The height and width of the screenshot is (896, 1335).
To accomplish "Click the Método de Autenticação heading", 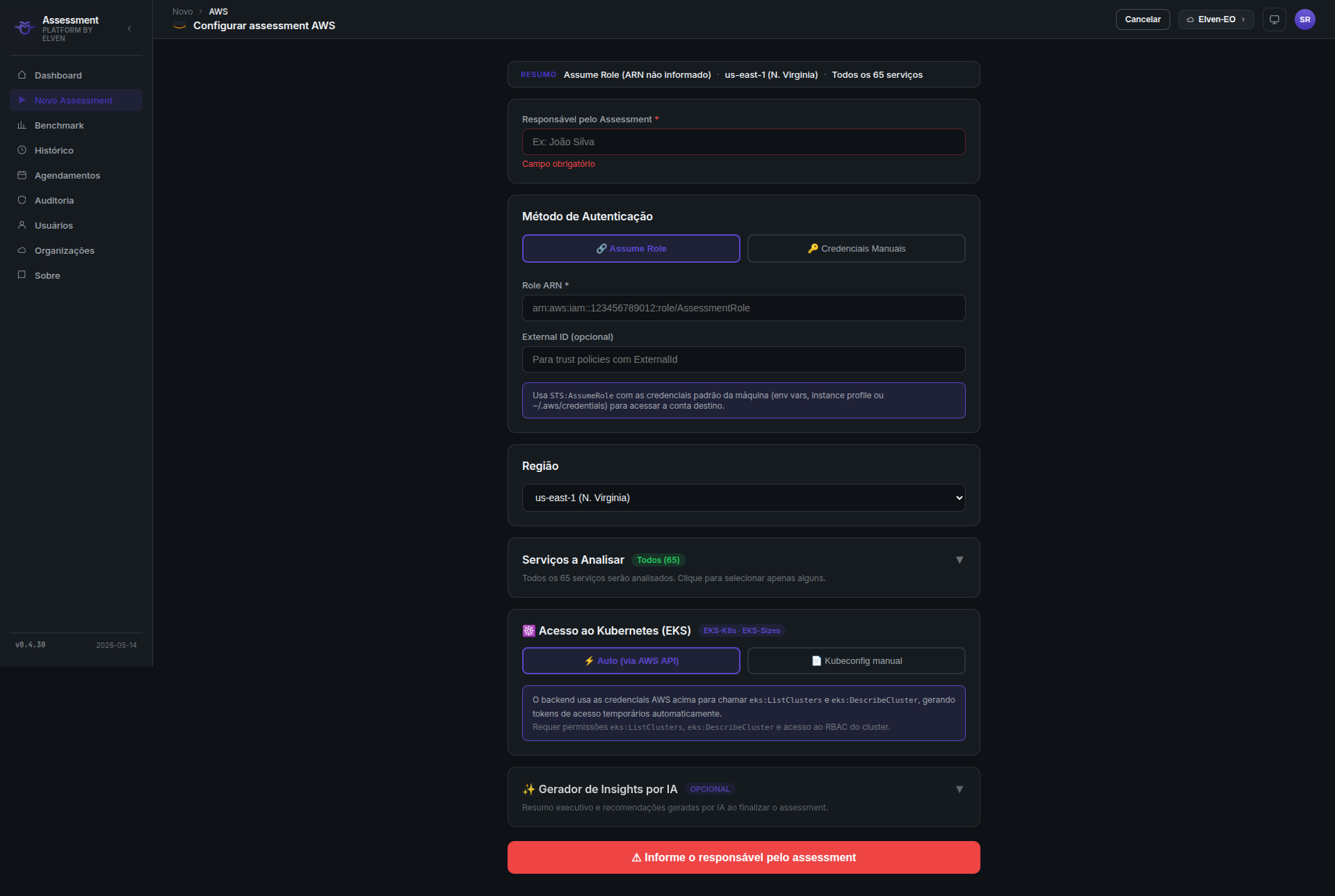I will point(587,217).
